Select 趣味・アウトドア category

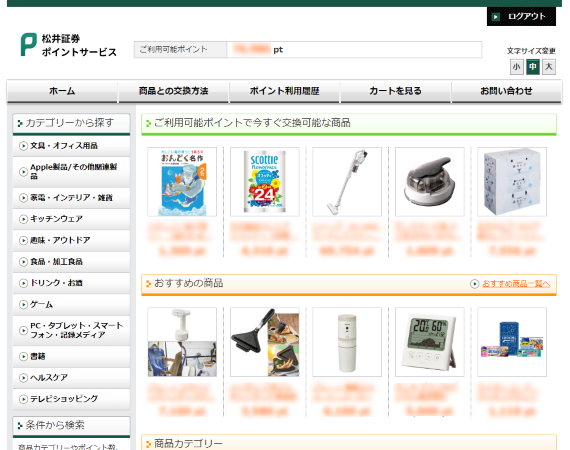tap(71, 240)
